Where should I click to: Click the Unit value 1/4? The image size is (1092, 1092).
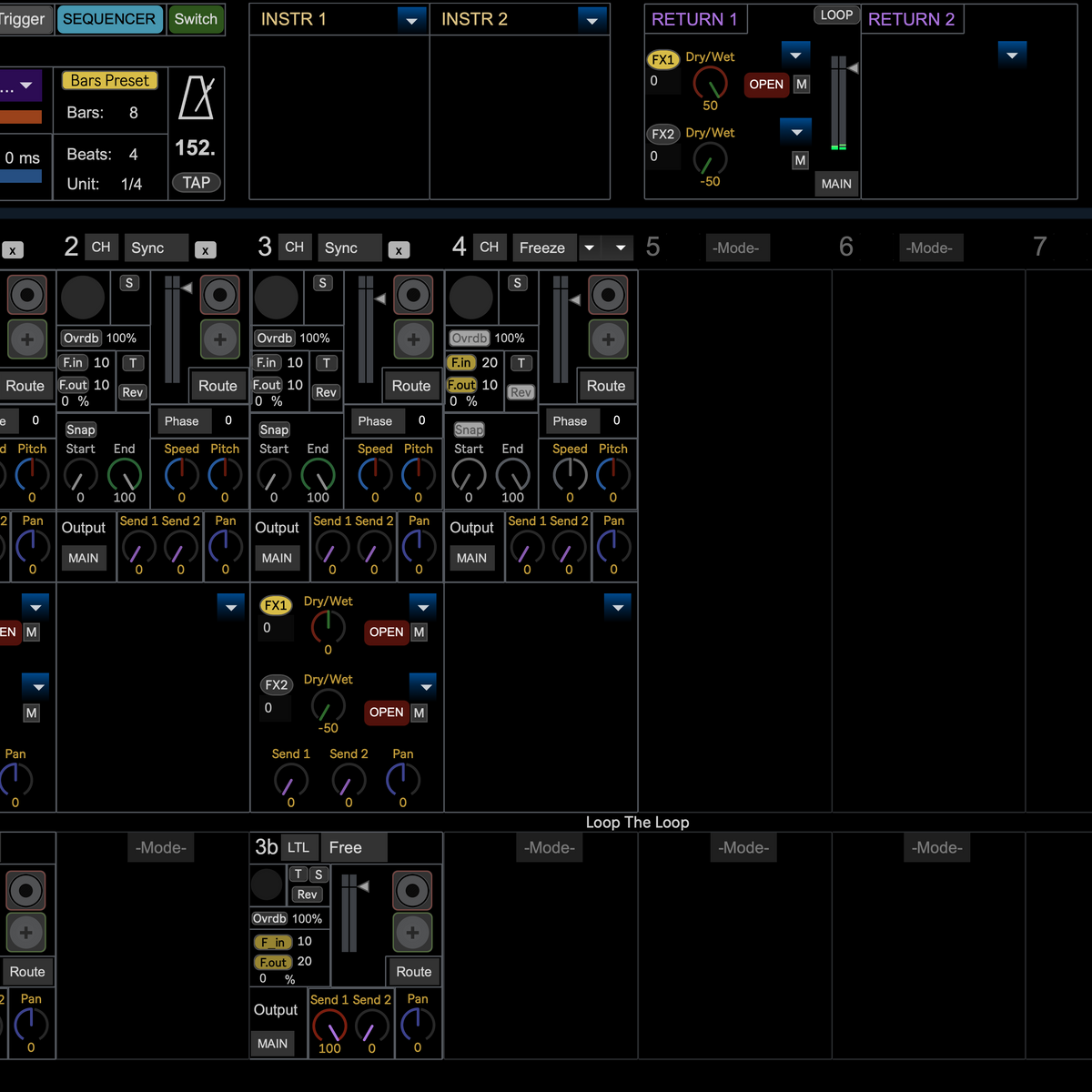point(132,184)
